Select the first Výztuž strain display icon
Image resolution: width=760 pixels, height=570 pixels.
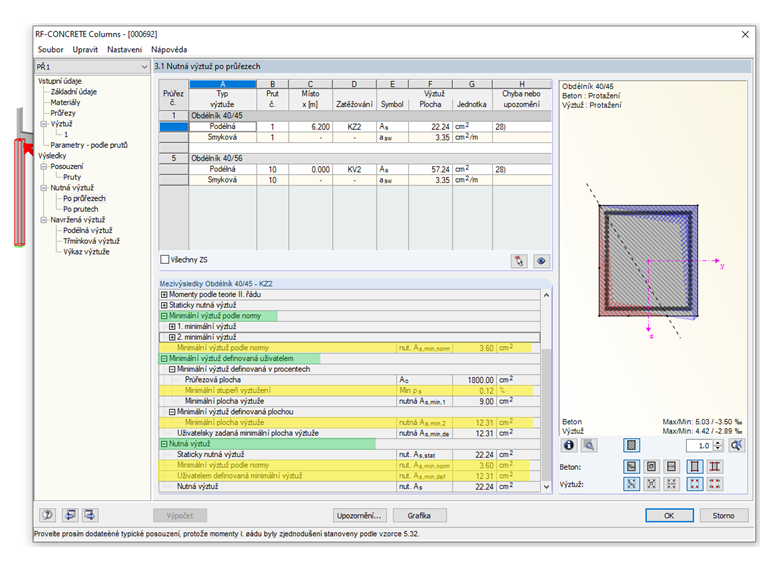coord(632,484)
